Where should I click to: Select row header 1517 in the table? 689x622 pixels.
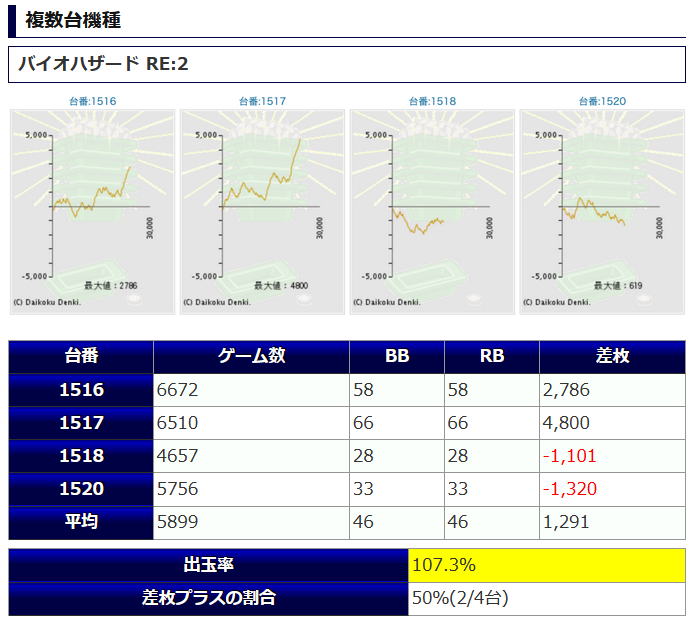pyautogui.click(x=81, y=423)
